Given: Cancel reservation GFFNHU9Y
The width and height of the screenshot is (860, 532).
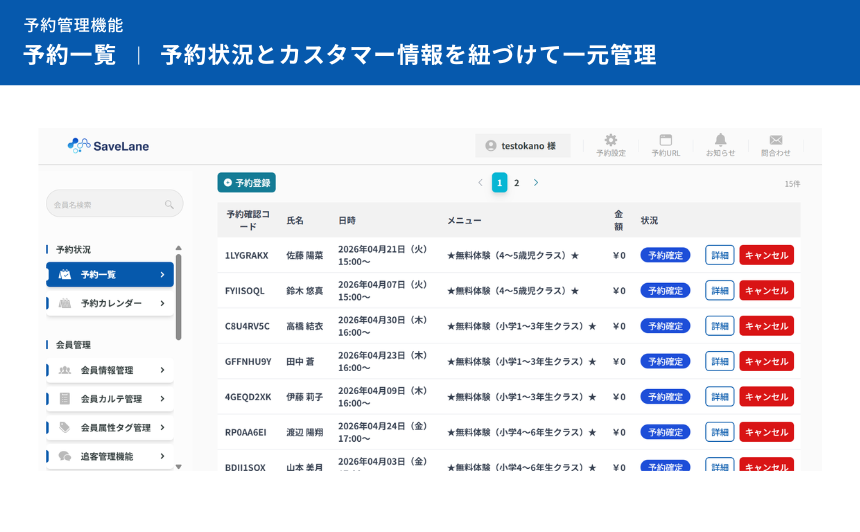Looking at the screenshot, I should (x=766, y=361).
